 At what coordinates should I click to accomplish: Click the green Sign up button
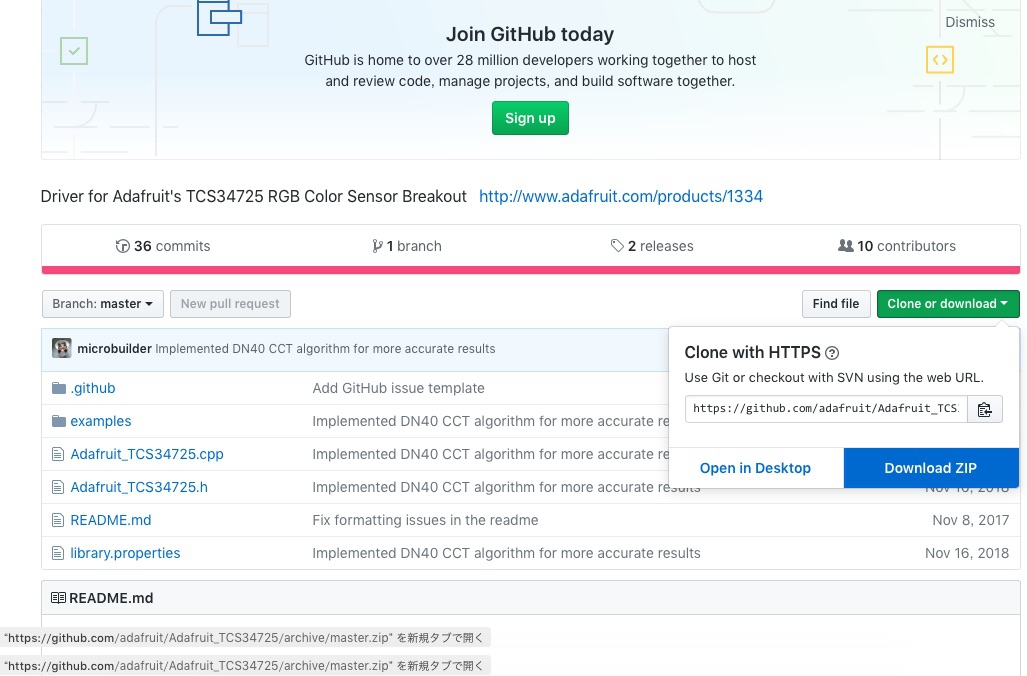tap(531, 118)
